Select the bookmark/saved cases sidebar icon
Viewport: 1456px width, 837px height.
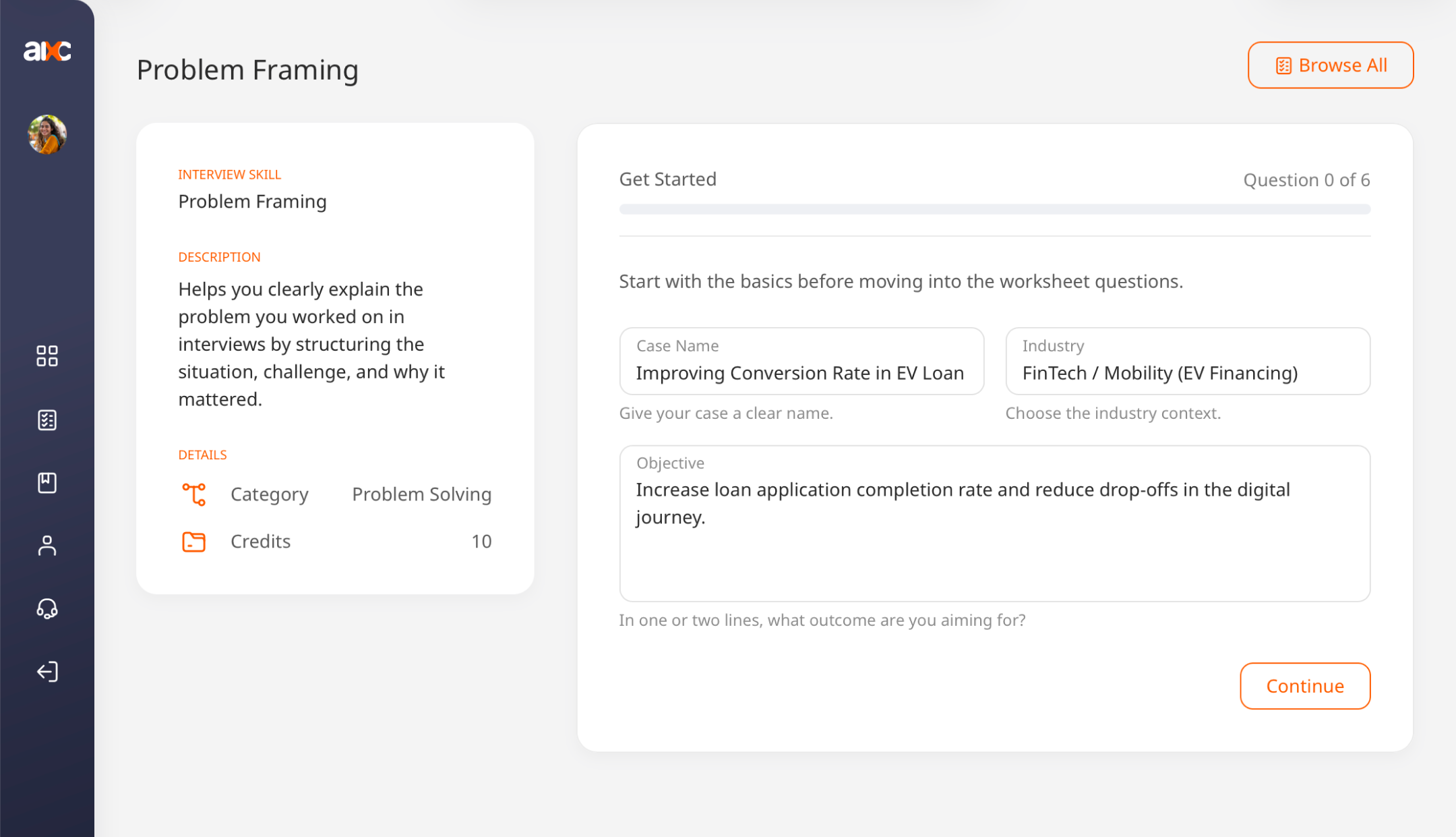[x=47, y=483]
